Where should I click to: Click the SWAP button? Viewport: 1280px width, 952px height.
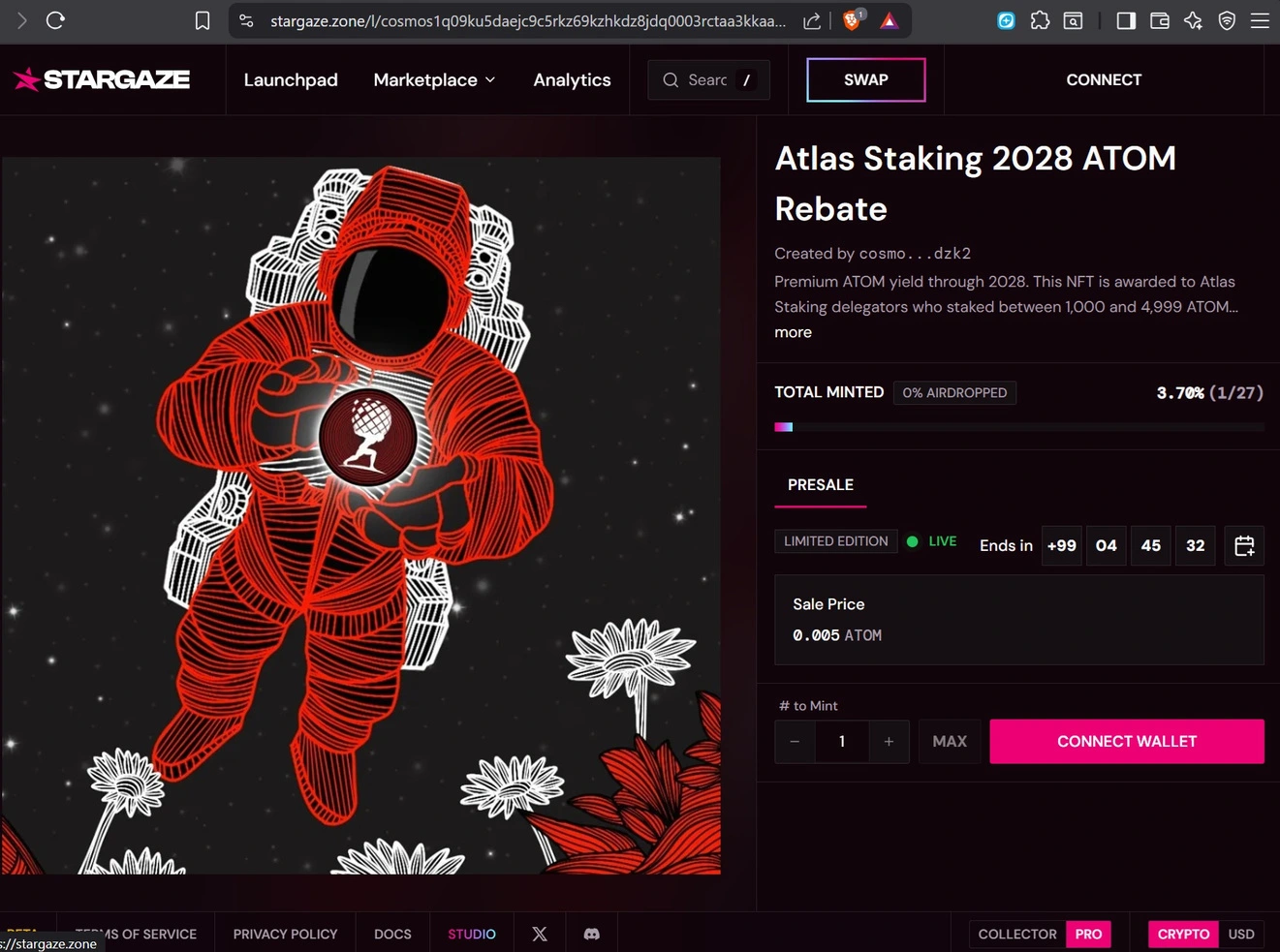click(866, 79)
